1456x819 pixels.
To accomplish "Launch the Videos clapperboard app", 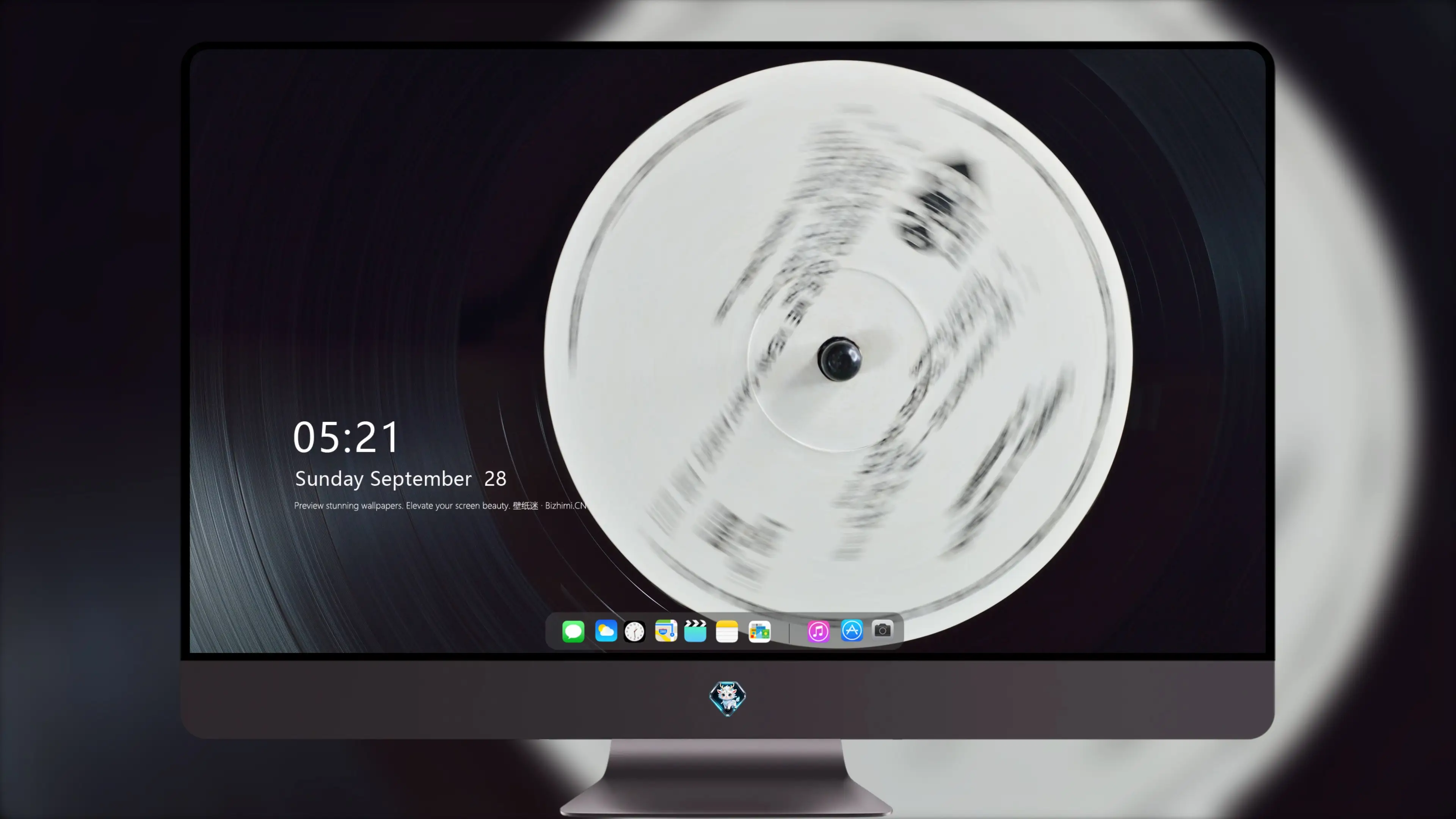I will click(695, 631).
